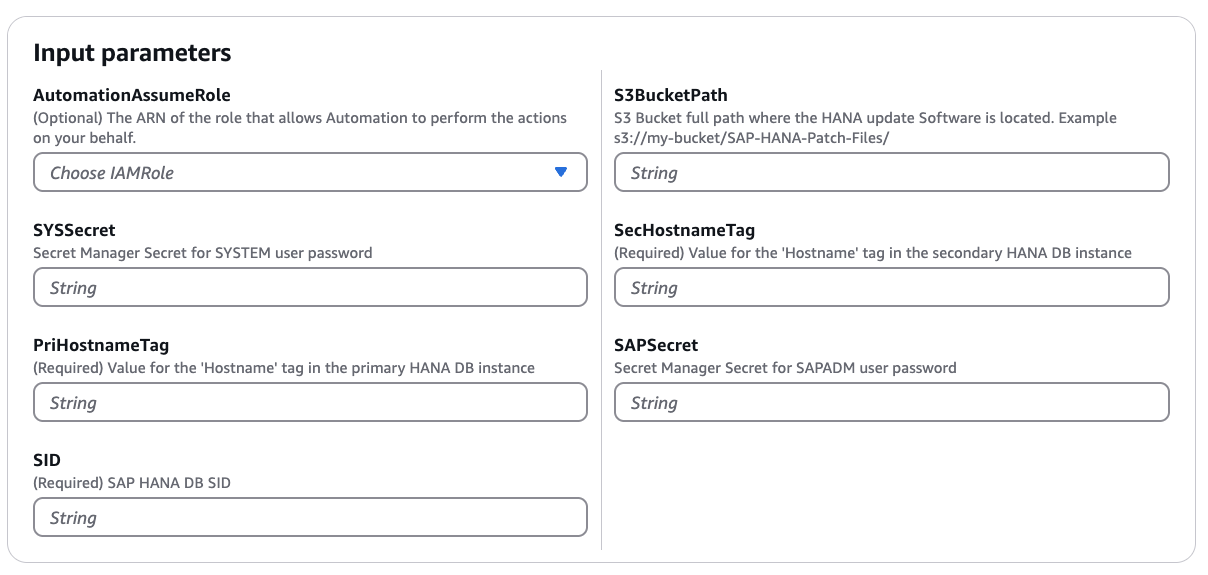Click the SYSTEM user password description text
The height and width of the screenshot is (575, 1208).
click(x=202, y=253)
